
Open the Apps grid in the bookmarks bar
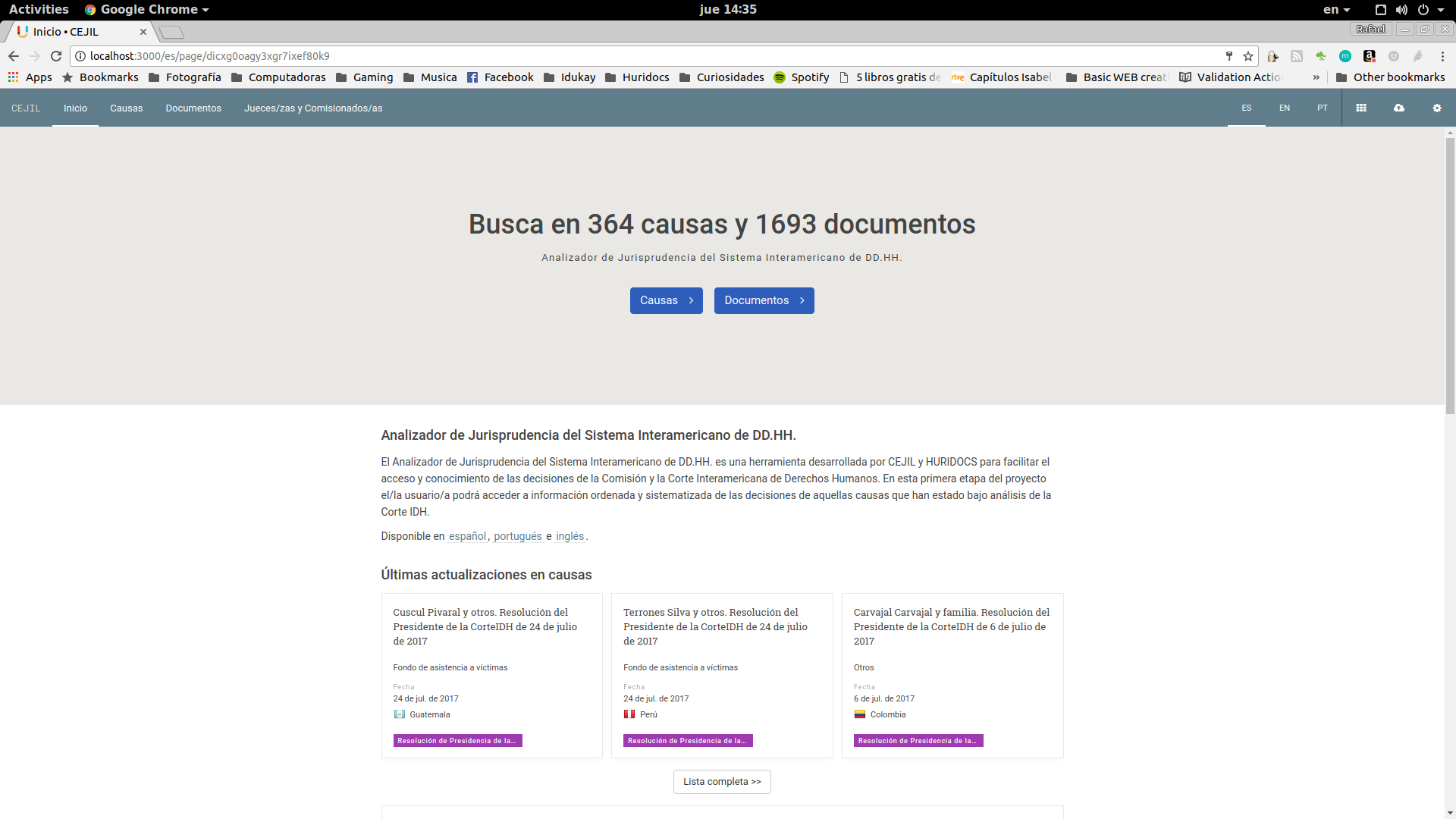coord(30,77)
